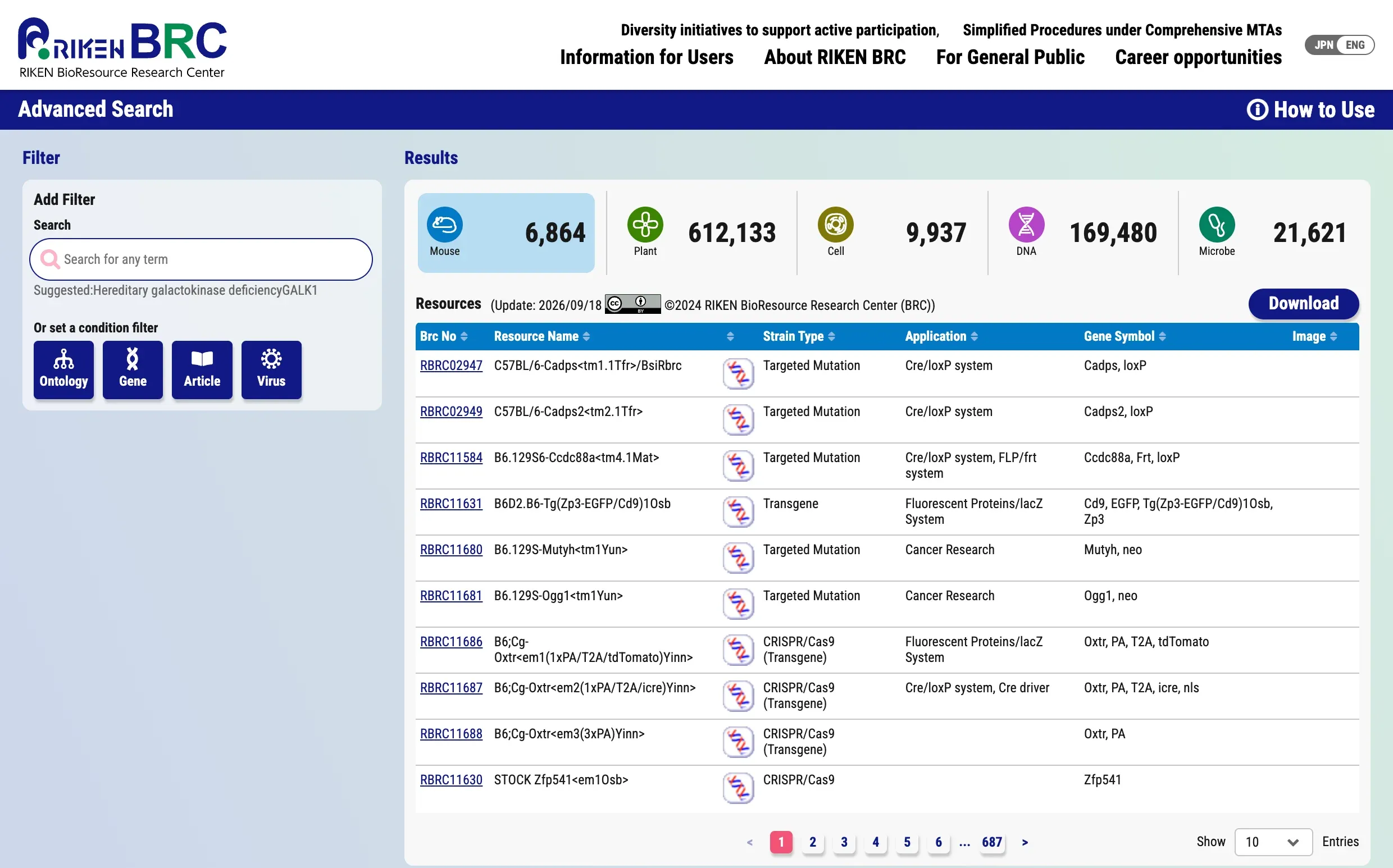Select the Mouse resource category icon
1393x868 pixels.
click(x=444, y=225)
